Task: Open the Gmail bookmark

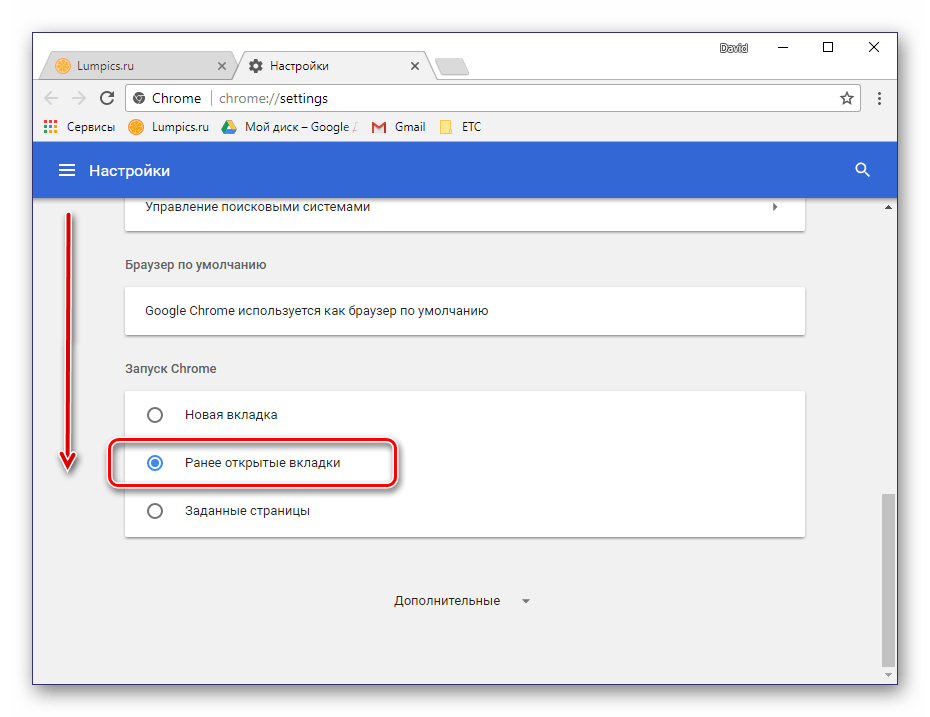Action: (399, 127)
